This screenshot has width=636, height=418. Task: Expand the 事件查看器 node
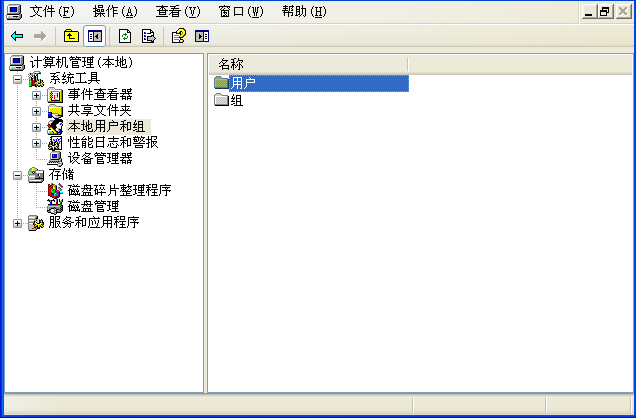37,95
